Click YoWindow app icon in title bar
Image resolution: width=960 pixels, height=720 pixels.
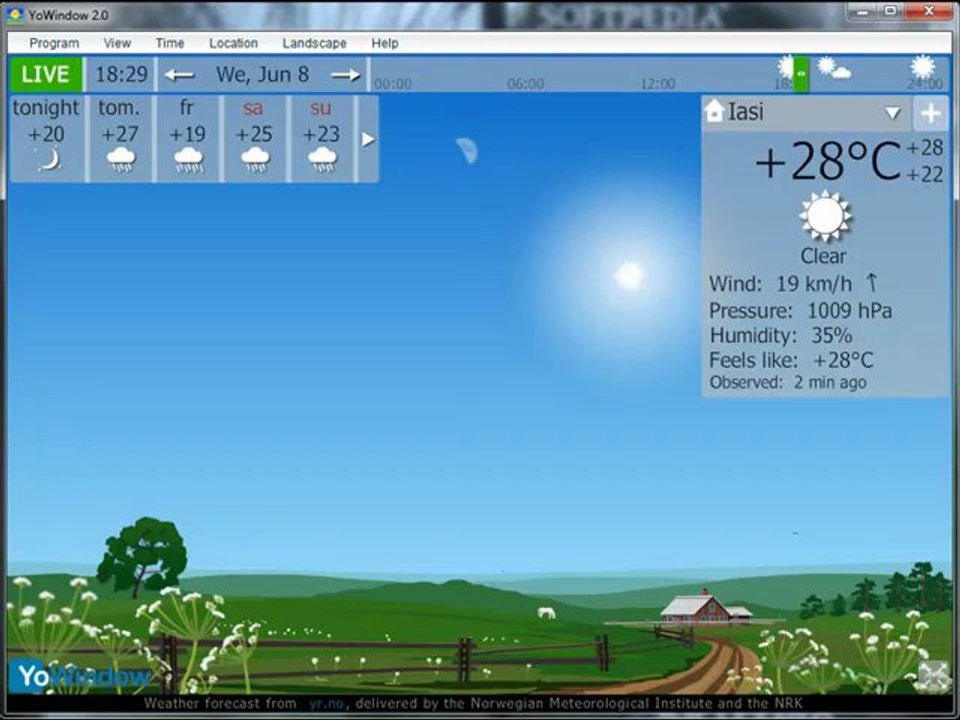[x=14, y=15]
